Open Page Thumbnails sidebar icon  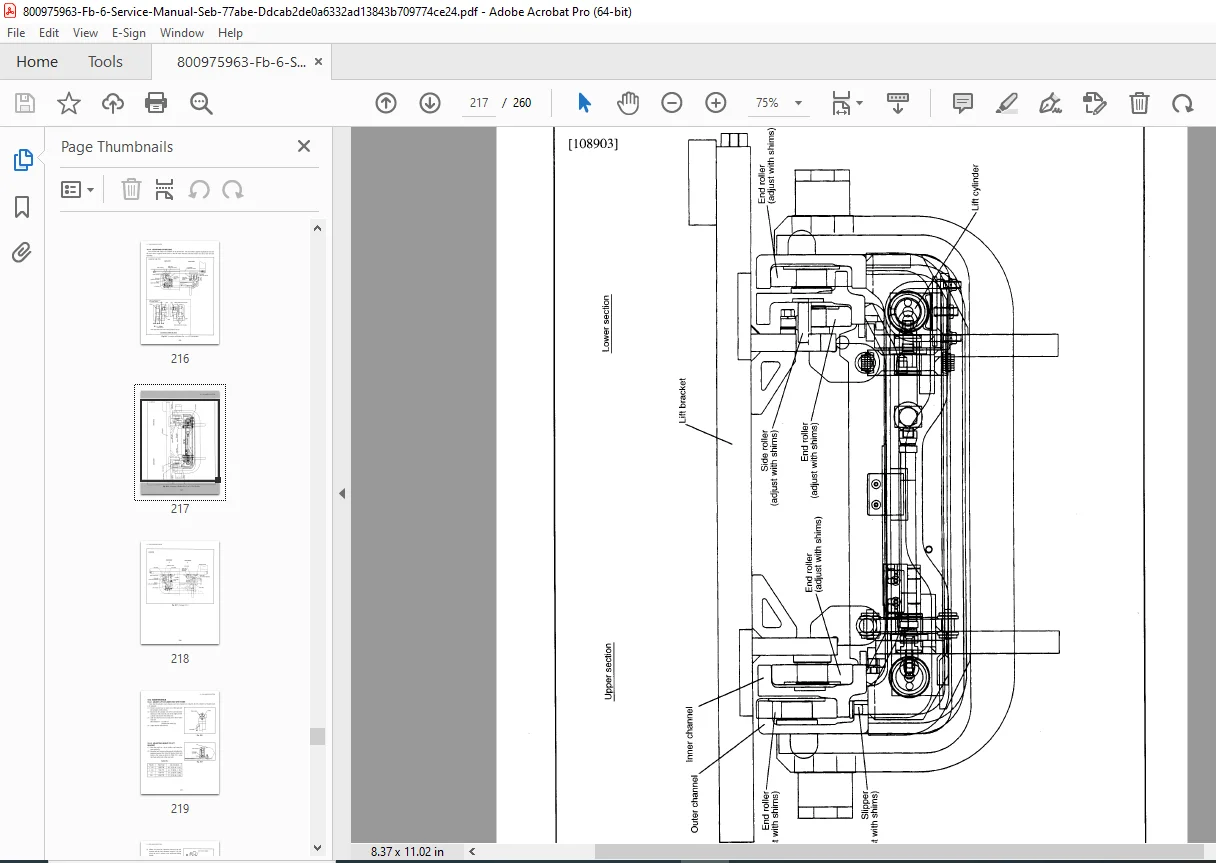tap(22, 160)
